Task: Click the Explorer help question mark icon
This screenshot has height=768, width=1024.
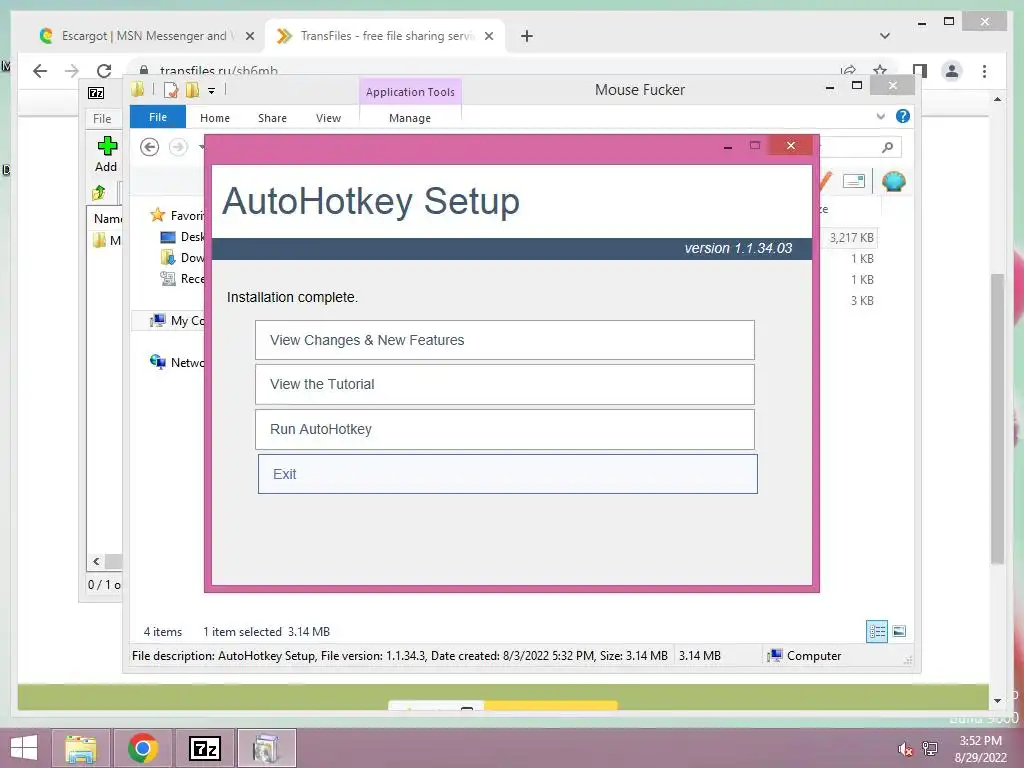Action: (903, 116)
